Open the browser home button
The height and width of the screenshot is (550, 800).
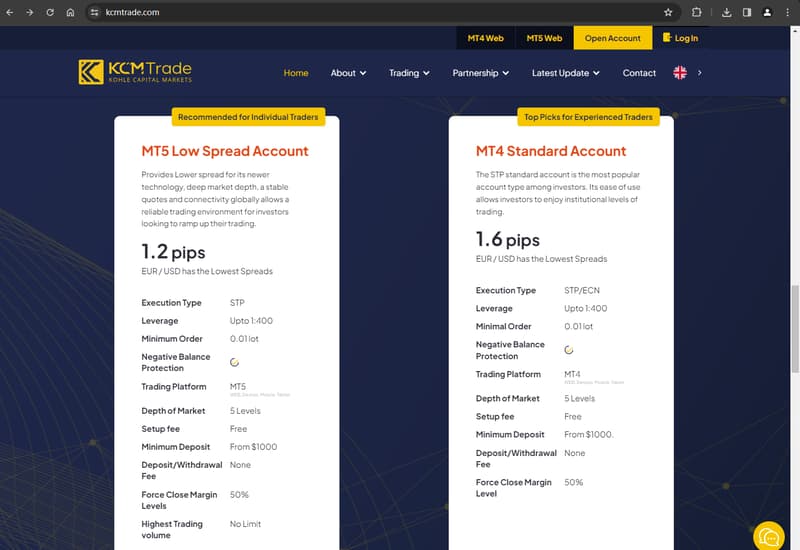[x=70, y=12]
